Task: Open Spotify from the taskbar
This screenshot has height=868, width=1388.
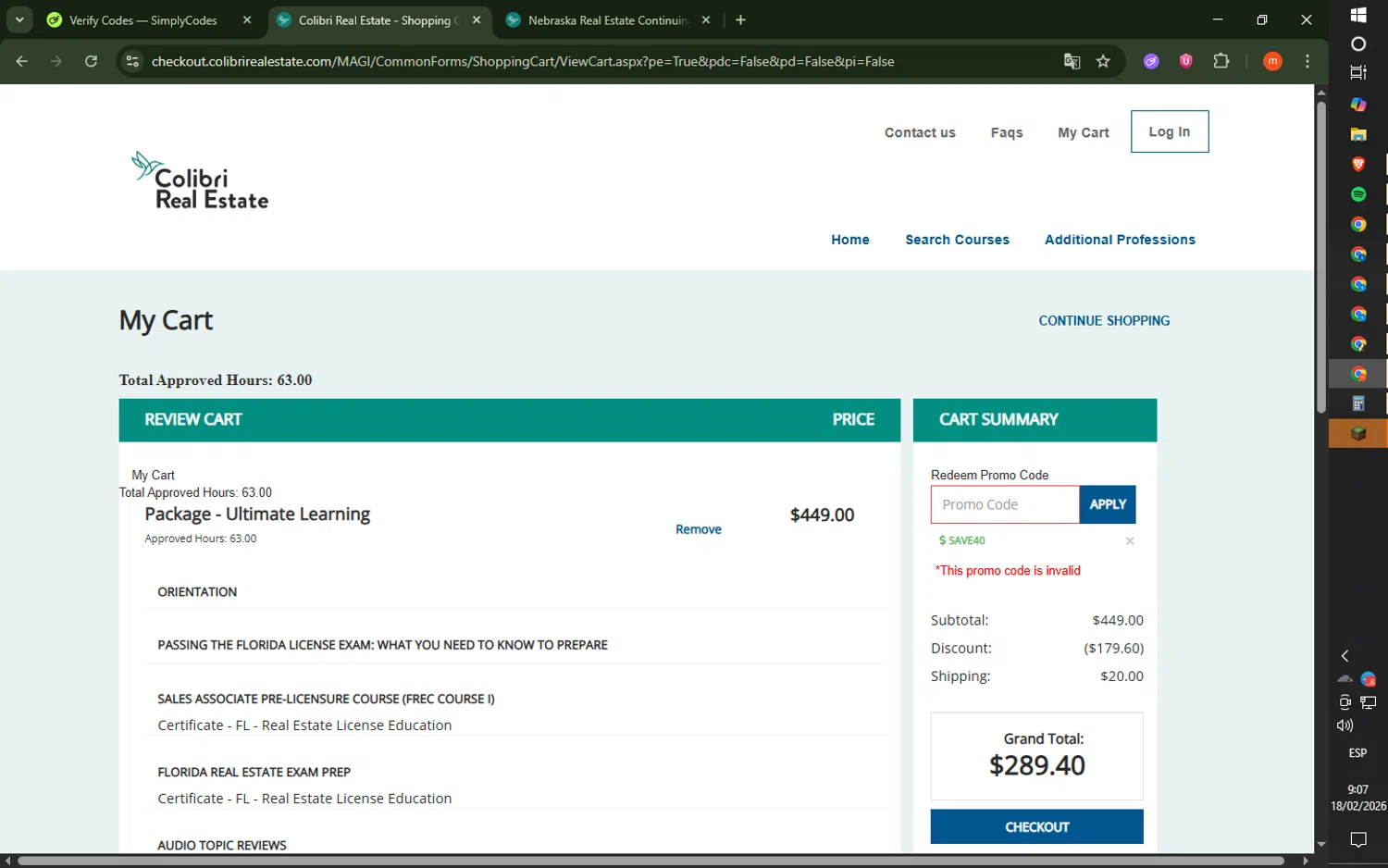Action: tap(1358, 194)
